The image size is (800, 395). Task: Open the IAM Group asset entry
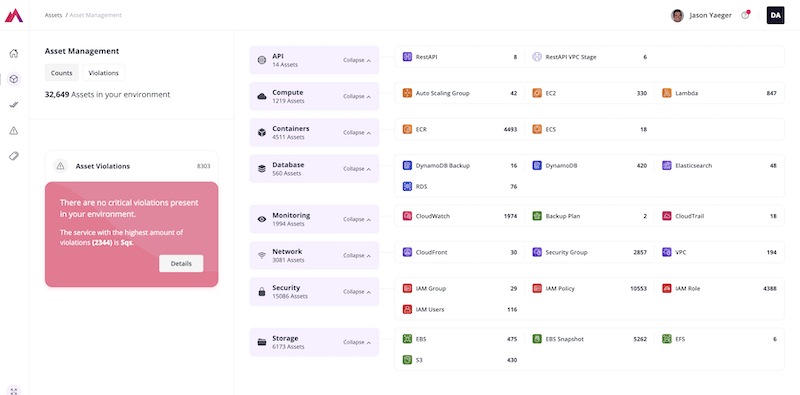(x=459, y=288)
